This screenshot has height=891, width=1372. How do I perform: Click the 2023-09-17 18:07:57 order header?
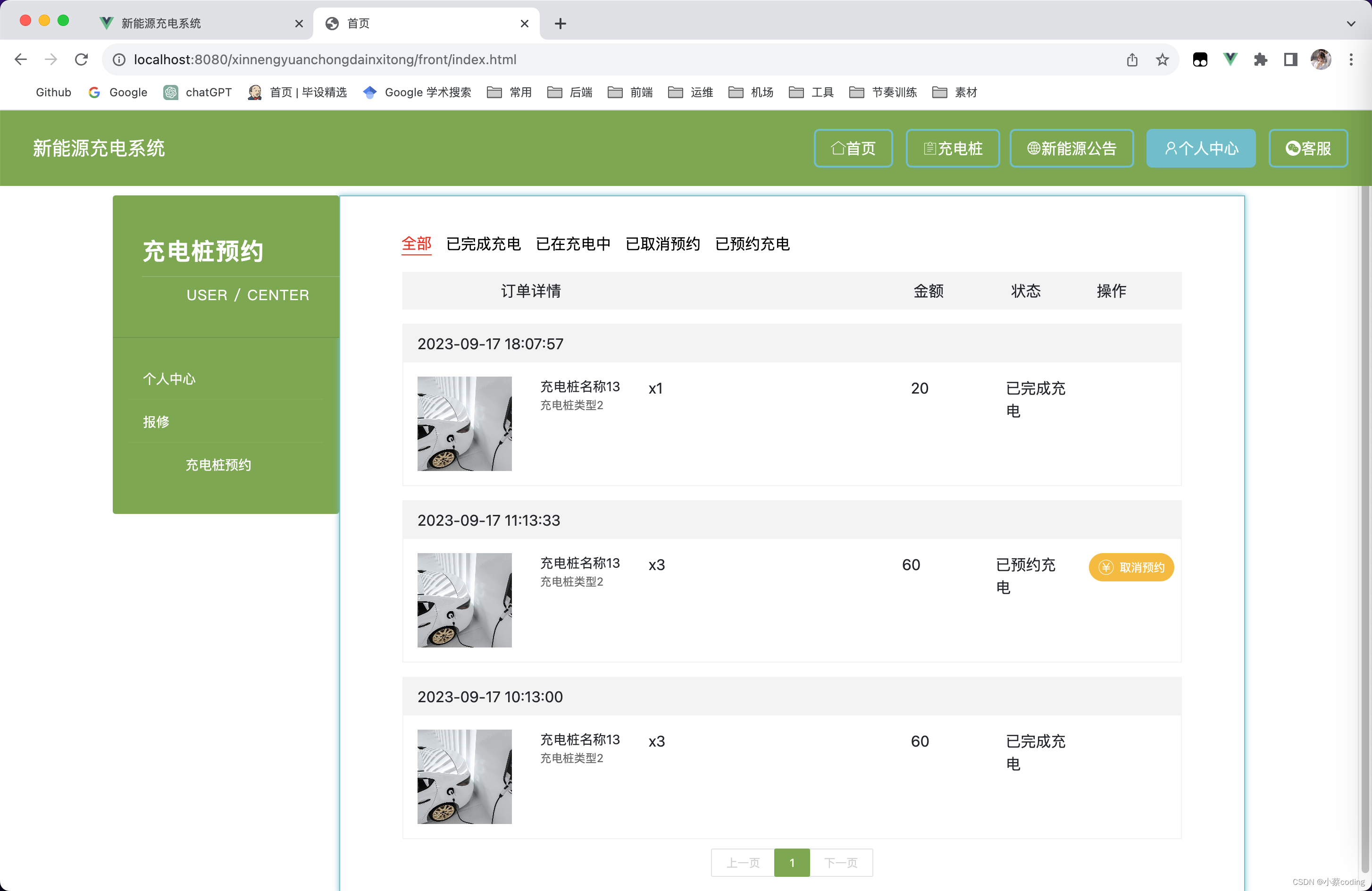pyautogui.click(x=792, y=344)
